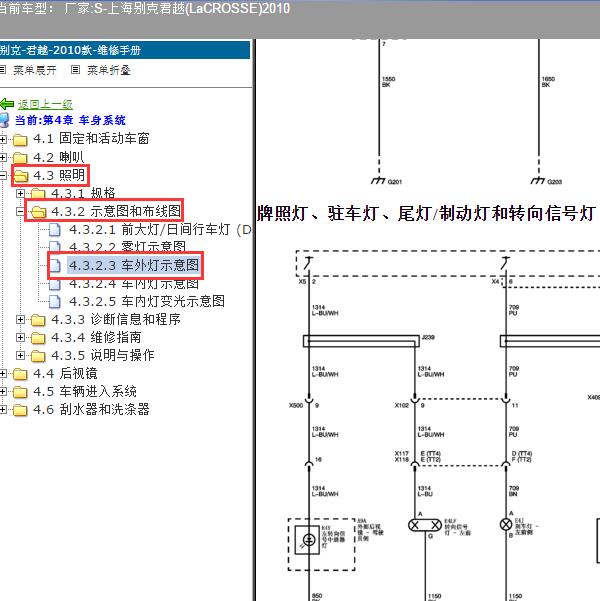600x601 pixels.
Task: Click the folder icon for 4.6 刮水器和洗涤器
Action: click(20, 410)
